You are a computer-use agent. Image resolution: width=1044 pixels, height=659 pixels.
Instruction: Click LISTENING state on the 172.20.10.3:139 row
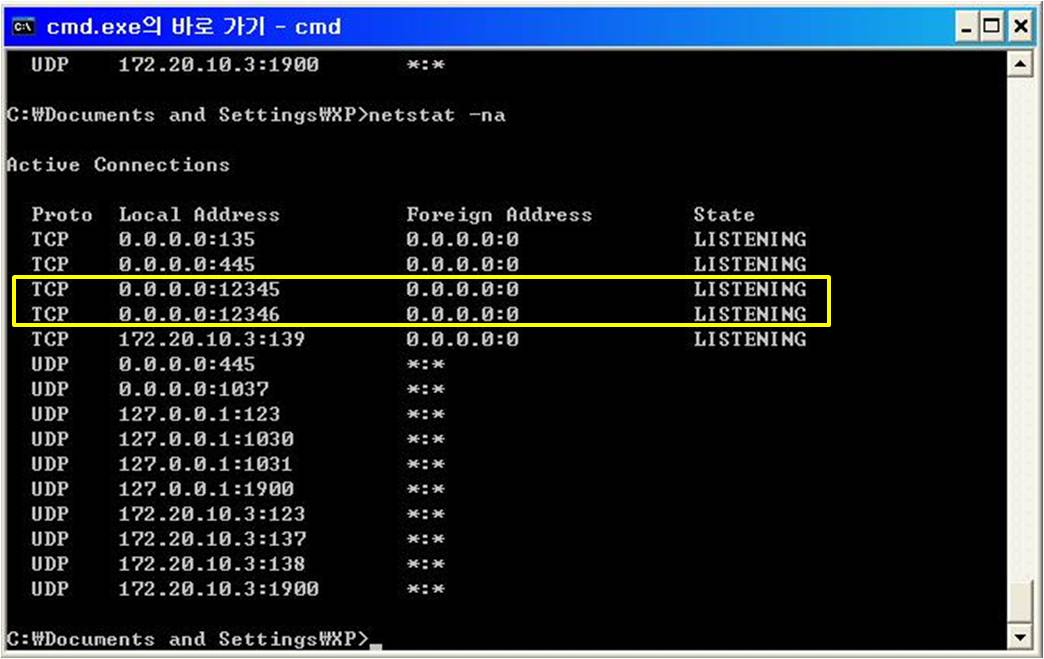pos(749,340)
